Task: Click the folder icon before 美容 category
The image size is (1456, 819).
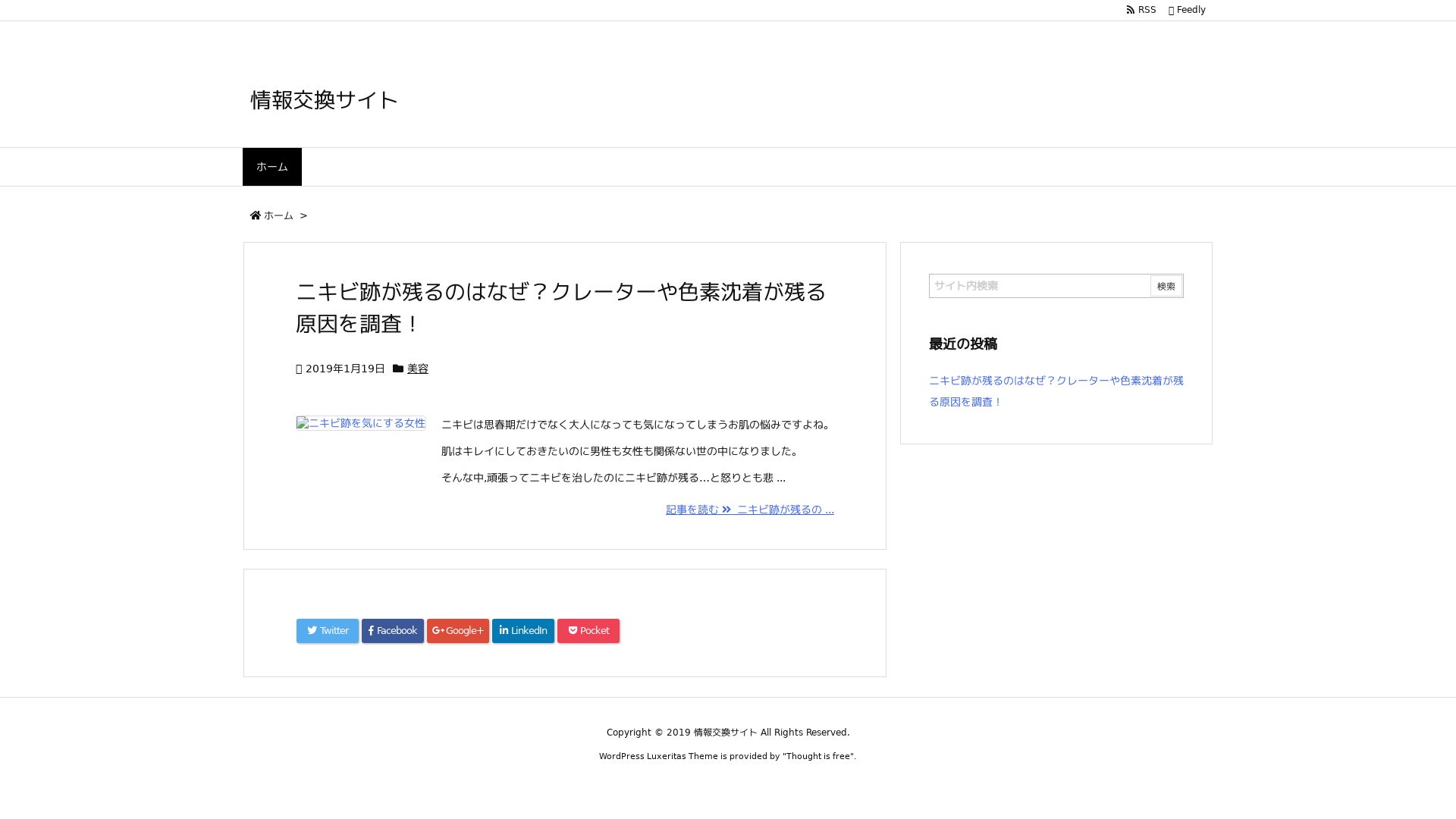Action: point(398,368)
